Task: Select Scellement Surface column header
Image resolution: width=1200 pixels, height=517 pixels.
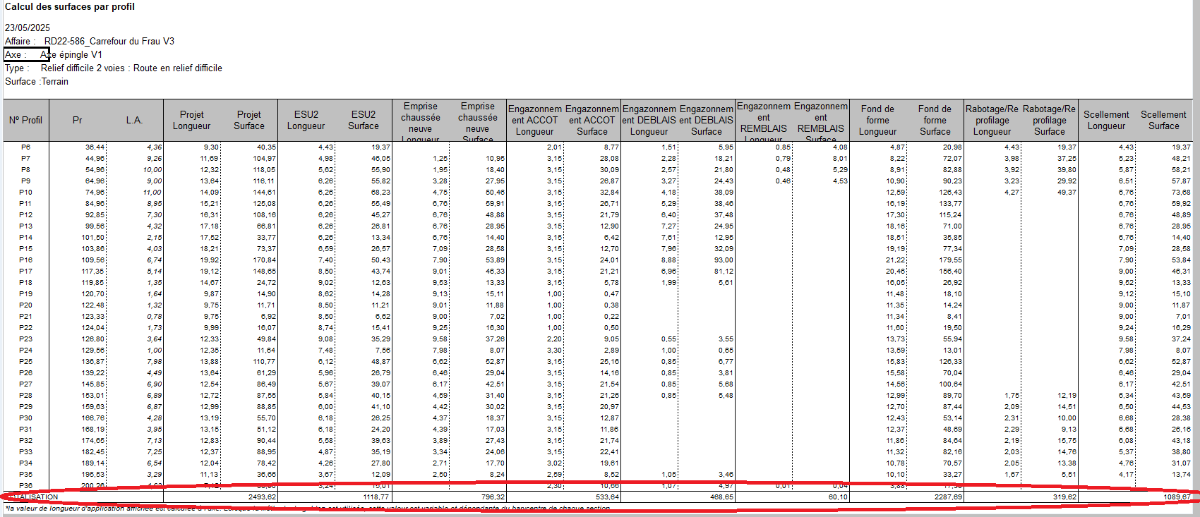Action: click(1164, 120)
